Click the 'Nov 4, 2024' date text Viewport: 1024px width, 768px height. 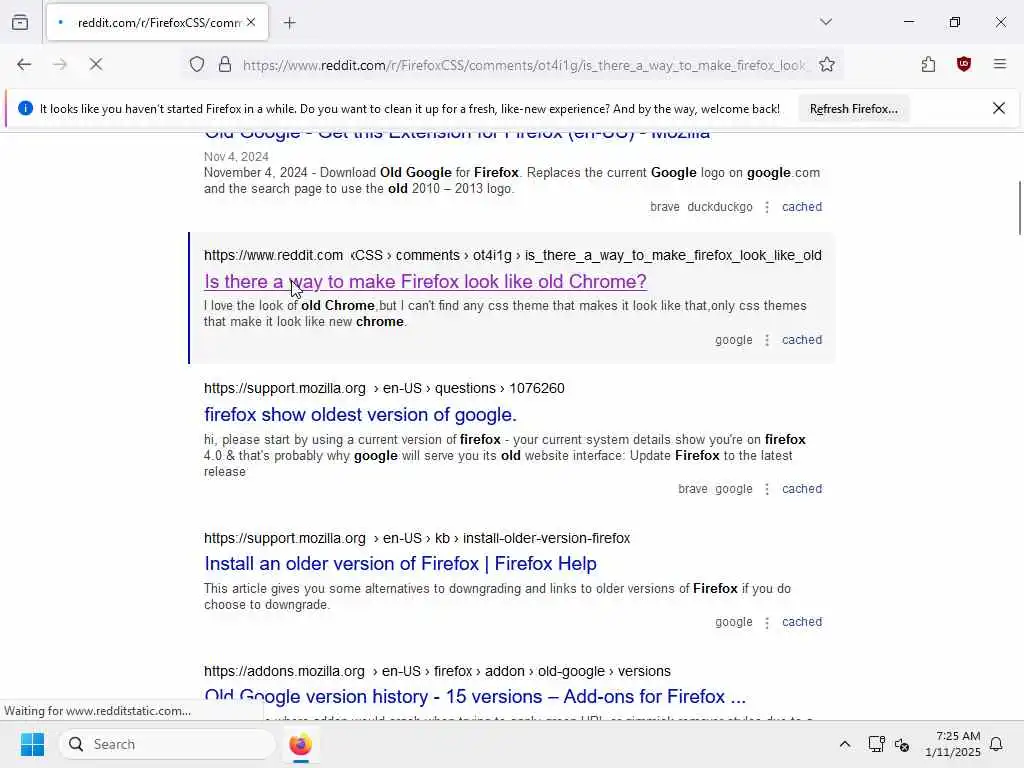(236, 157)
